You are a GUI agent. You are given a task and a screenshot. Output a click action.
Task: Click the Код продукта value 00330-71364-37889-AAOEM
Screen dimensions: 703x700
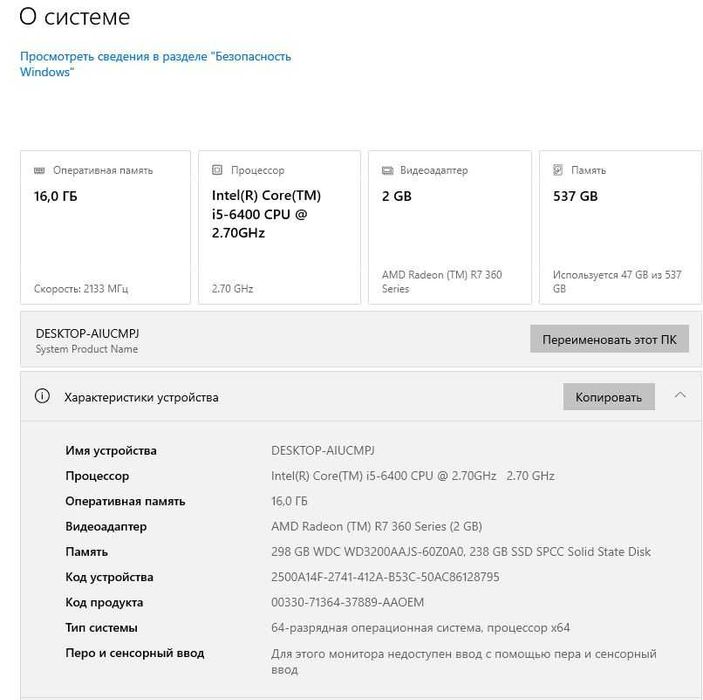[347, 602]
